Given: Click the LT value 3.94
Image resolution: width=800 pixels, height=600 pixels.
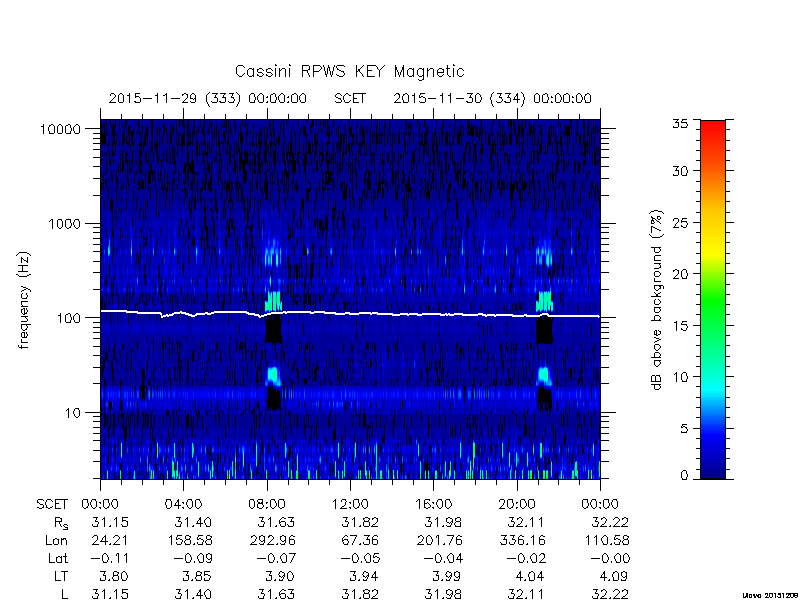Looking at the screenshot, I should 364,576.
